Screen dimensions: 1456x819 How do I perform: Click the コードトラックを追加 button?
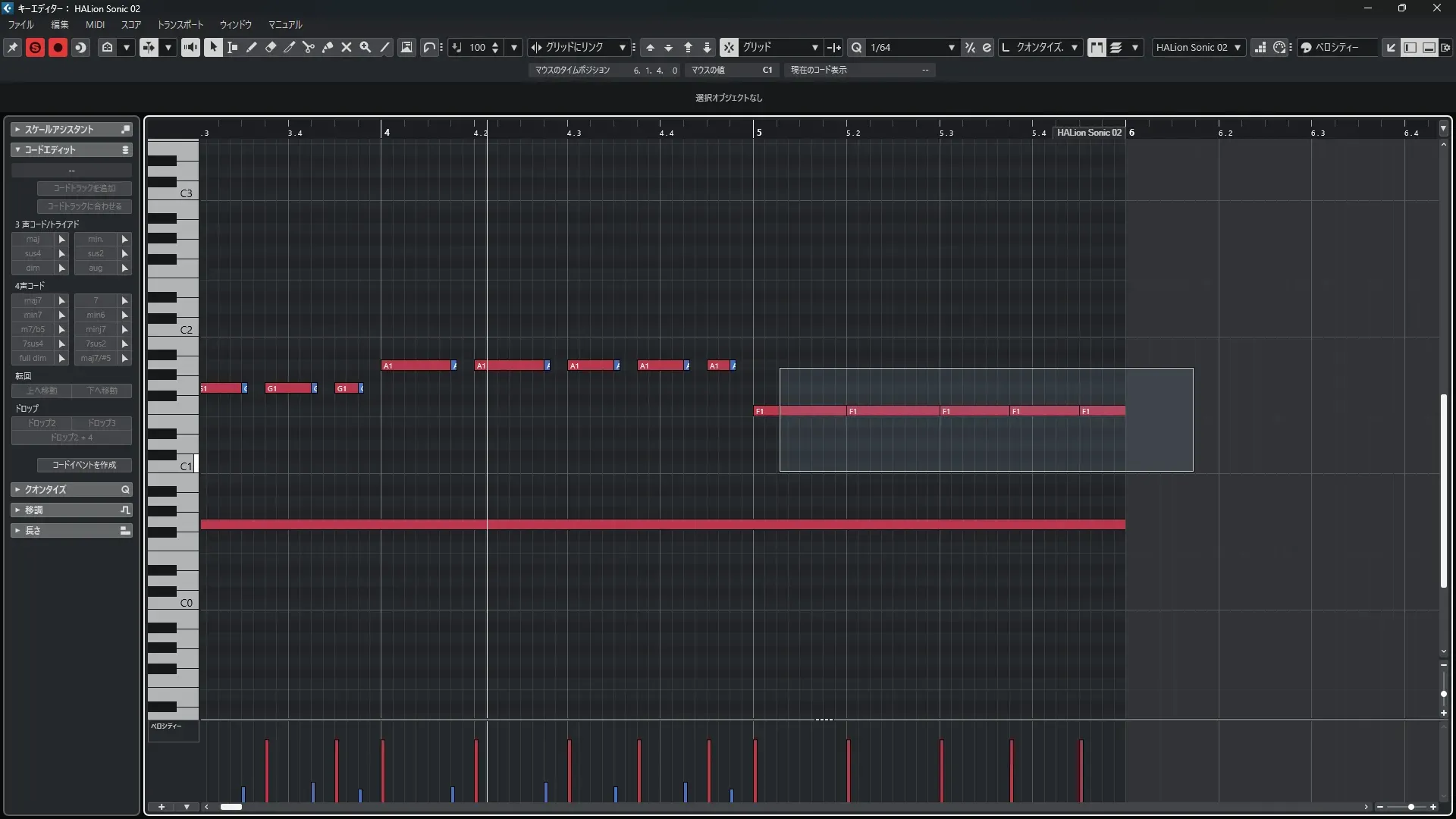84,188
